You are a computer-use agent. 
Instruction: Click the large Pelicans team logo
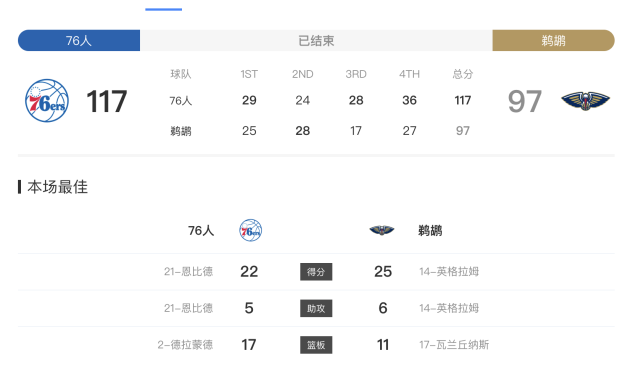coord(585,101)
